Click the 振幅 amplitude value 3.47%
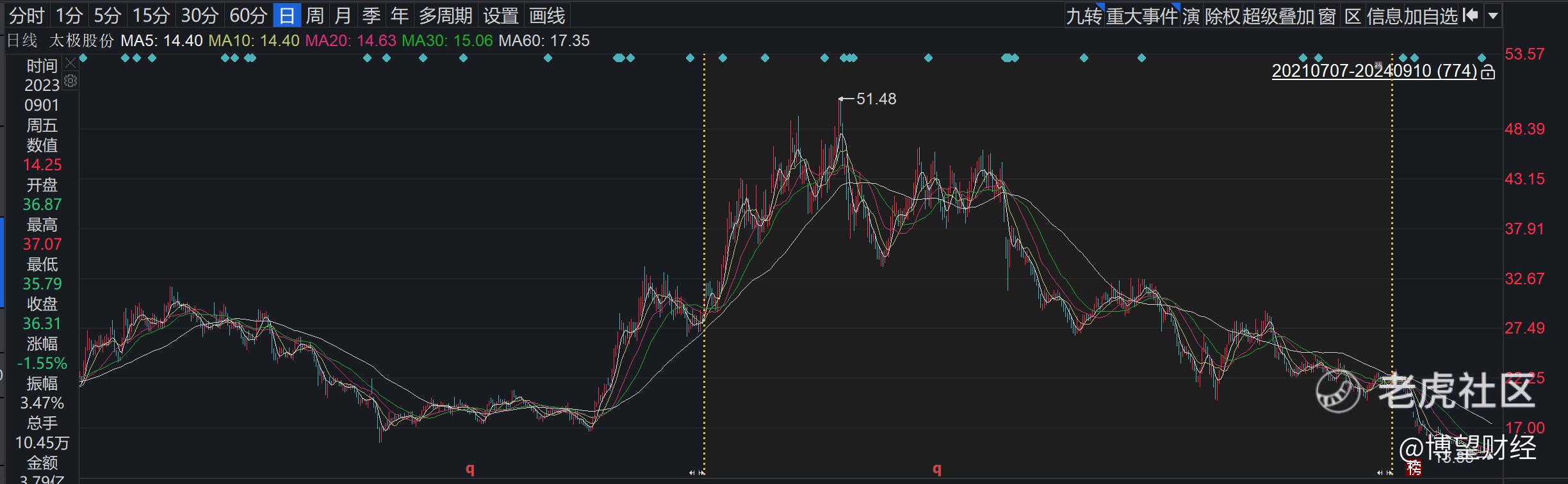 tap(42, 403)
